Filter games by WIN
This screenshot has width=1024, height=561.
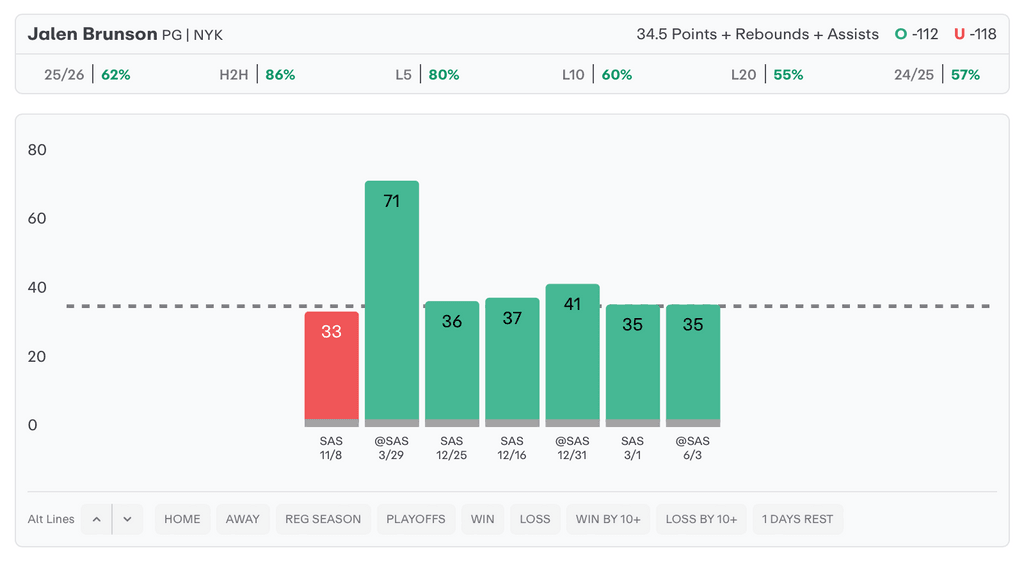click(x=483, y=519)
